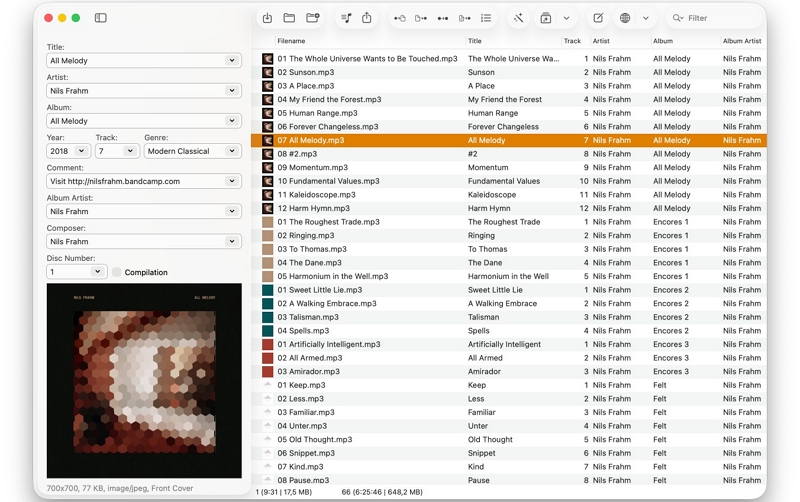Click the Actions box icon

coord(545,18)
